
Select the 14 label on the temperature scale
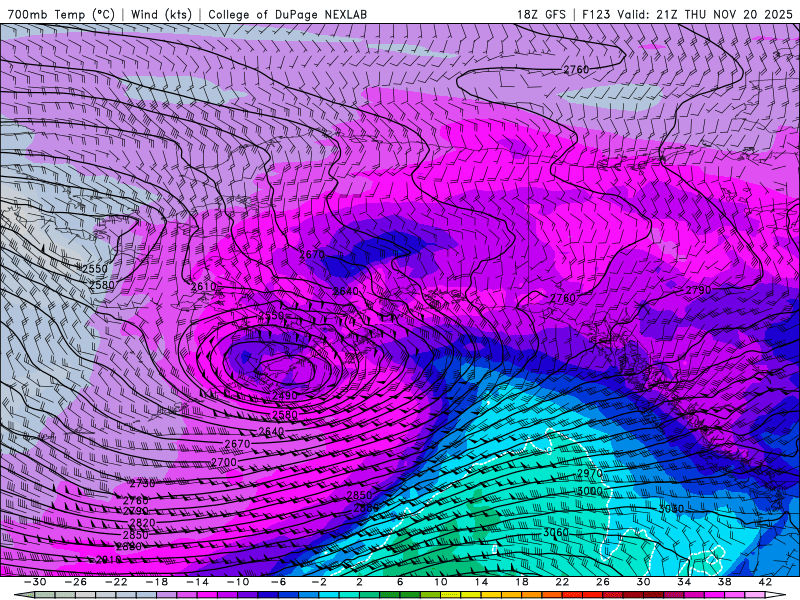(481, 582)
